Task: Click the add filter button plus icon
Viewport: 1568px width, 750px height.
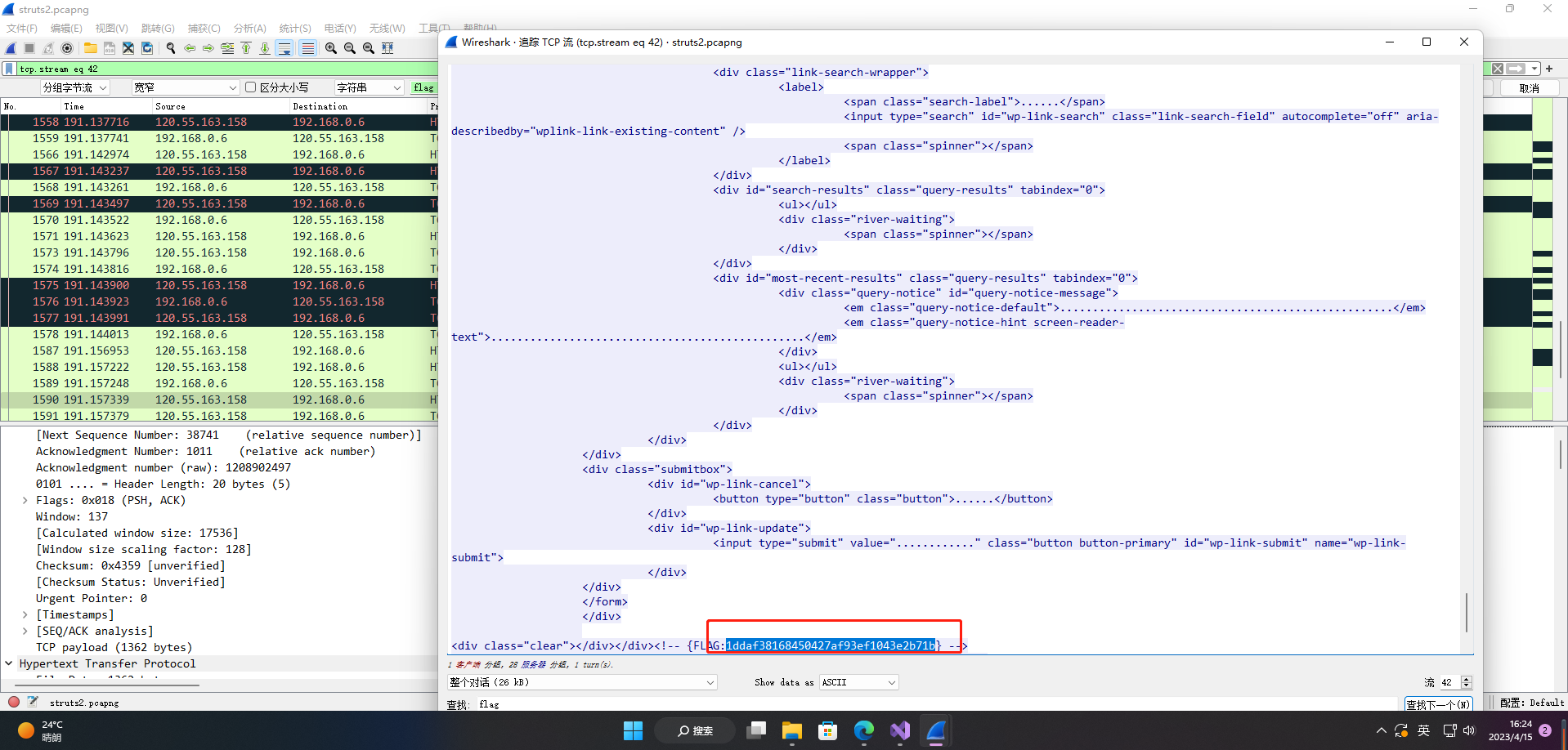Action: pos(1549,69)
